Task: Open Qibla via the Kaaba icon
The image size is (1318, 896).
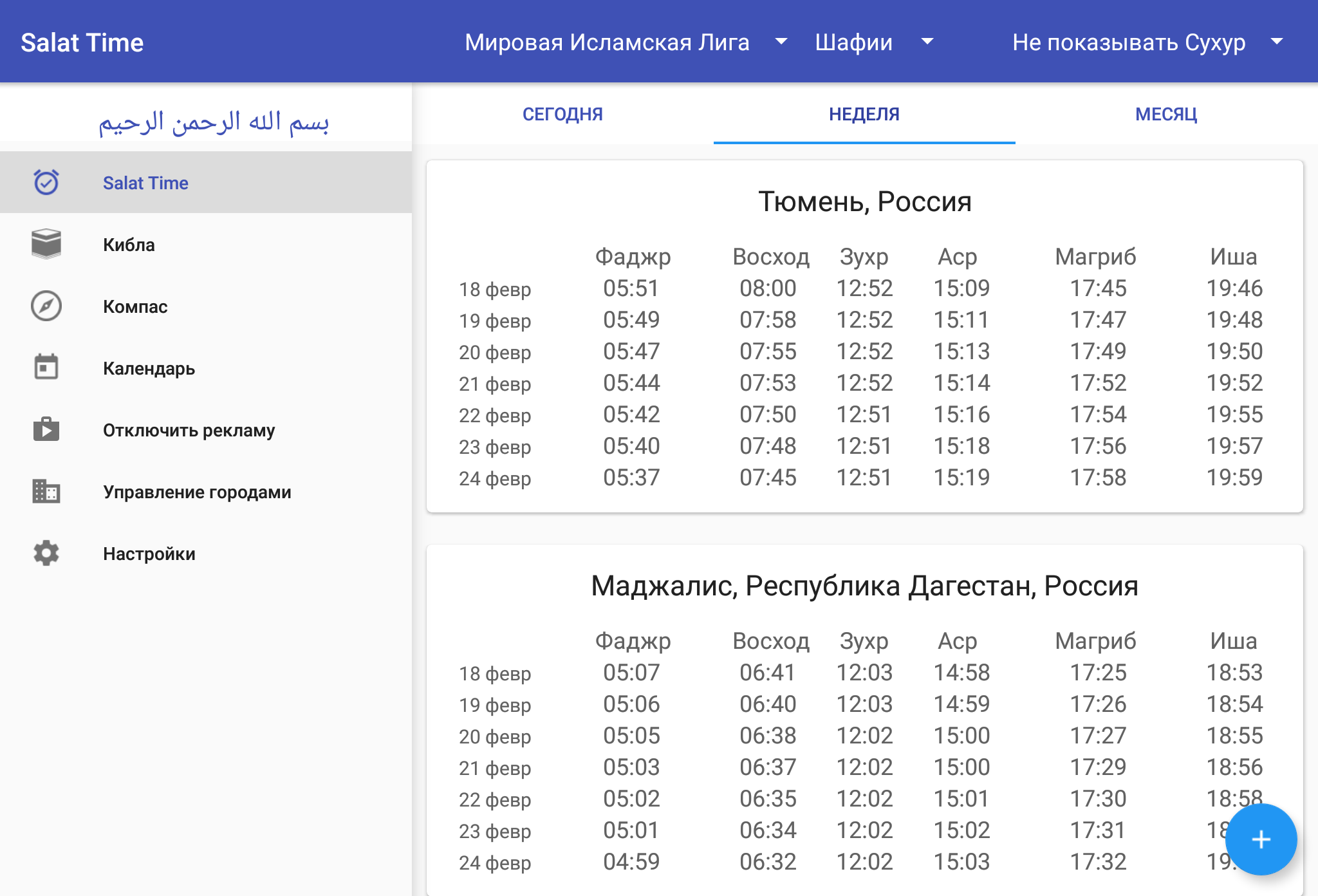Action: point(46,244)
